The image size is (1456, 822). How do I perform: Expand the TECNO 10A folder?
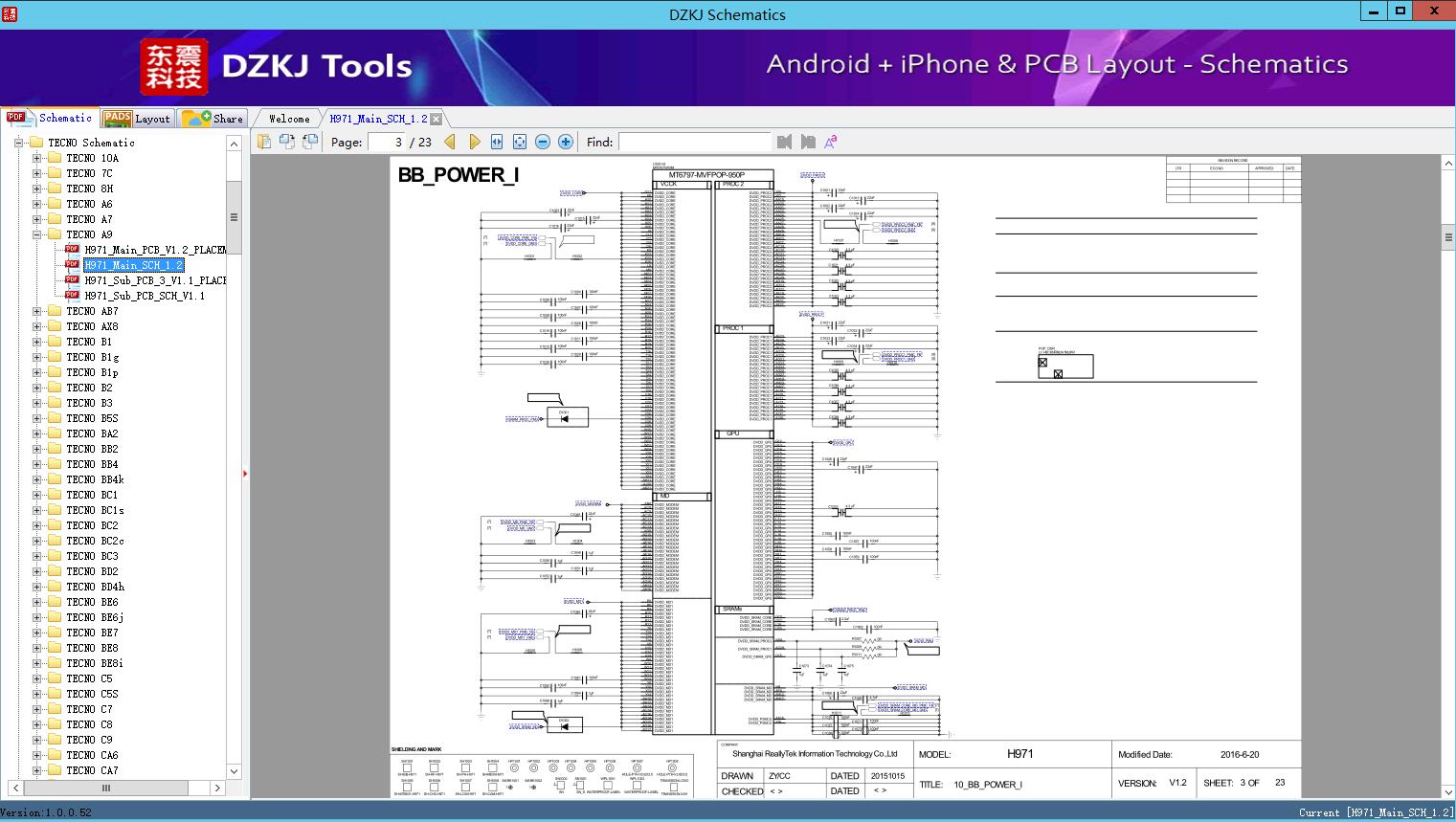point(36,158)
